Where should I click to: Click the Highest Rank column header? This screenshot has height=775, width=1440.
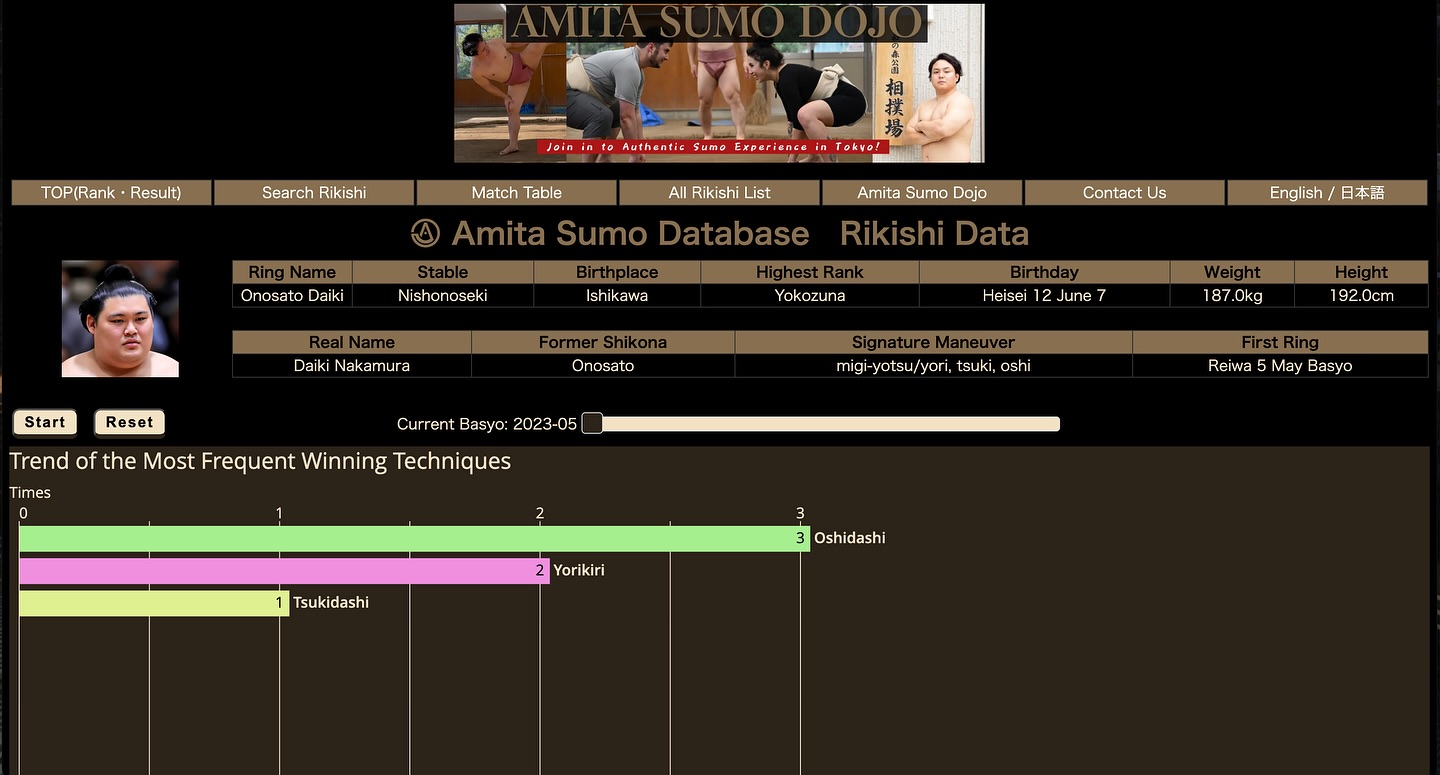pyautogui.click(x=810, y=272)
